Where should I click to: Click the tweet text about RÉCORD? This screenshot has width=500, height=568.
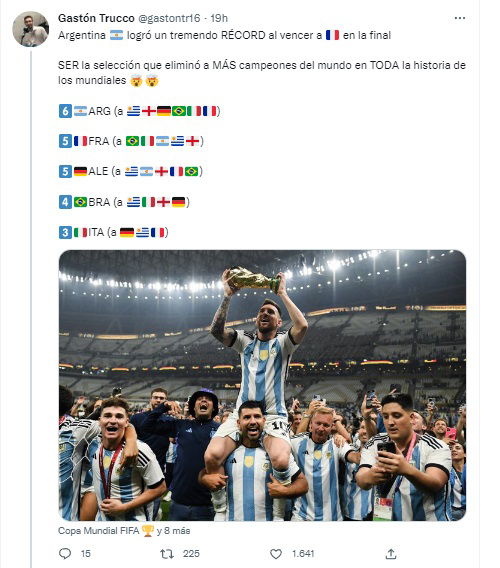[225, 35]
